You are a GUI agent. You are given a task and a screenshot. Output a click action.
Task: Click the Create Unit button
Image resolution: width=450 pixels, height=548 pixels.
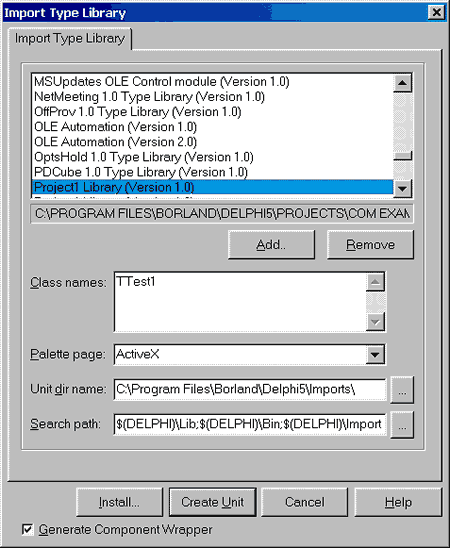(213, 502)
